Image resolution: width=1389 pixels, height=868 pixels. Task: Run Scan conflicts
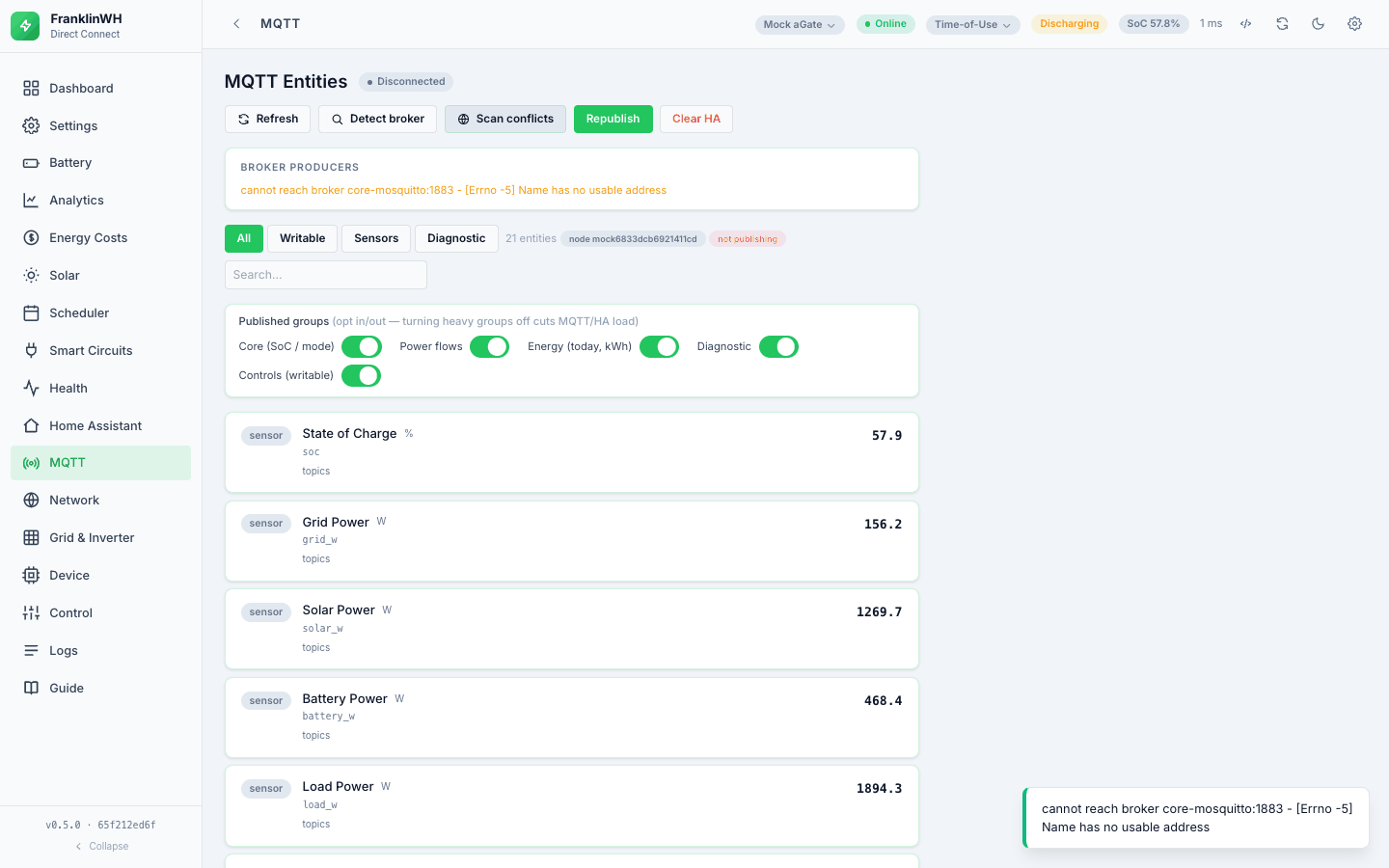505,120
